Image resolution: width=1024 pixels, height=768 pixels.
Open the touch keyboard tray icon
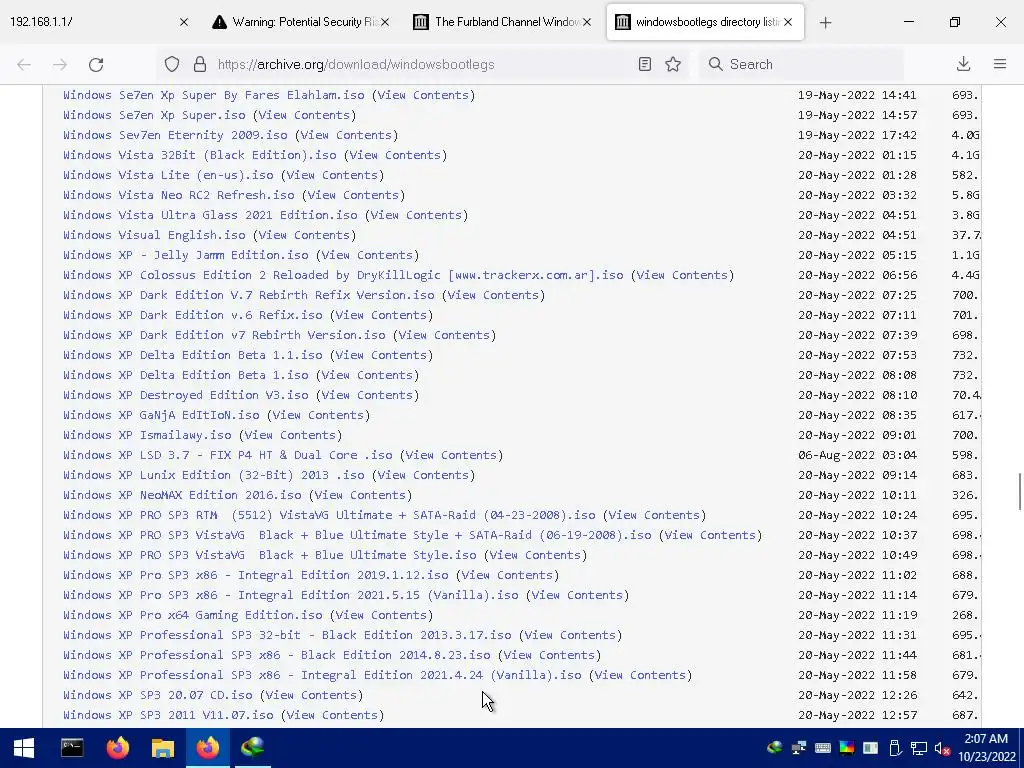[x=822, y=748]
